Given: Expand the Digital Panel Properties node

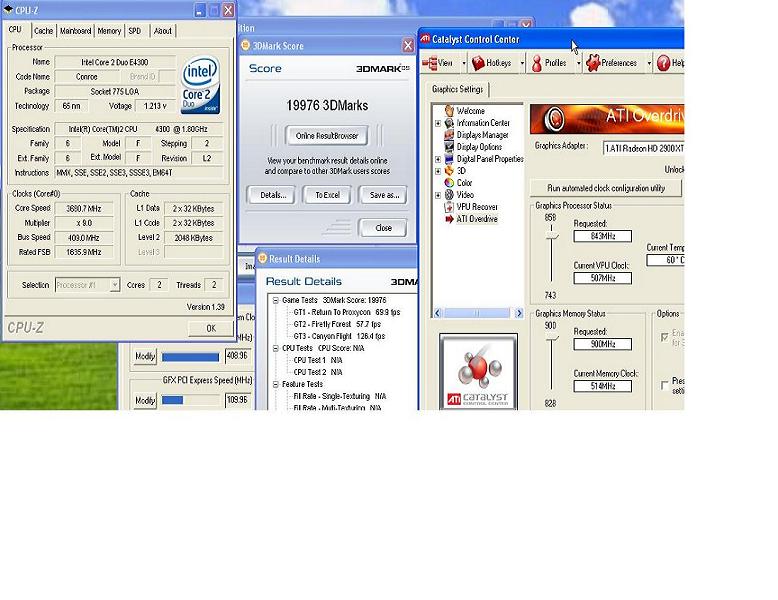Looking at the screenshot, I should [x=438, y=159].
